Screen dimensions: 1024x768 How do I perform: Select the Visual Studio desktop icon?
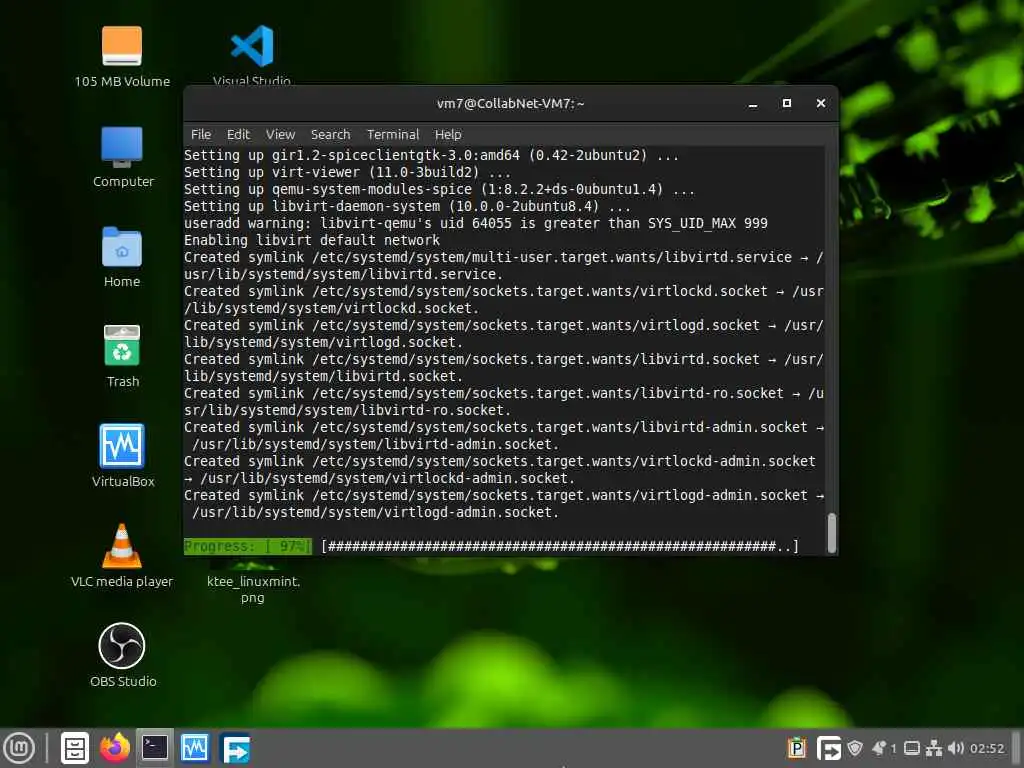coord(252,55)
